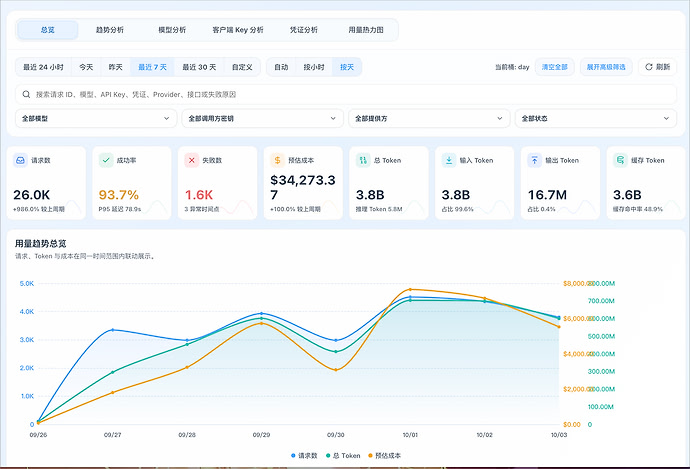This screenshot has width=690, height=469.
Task: Select 最近 30 天 time range
Action: [x=199, y=67]
